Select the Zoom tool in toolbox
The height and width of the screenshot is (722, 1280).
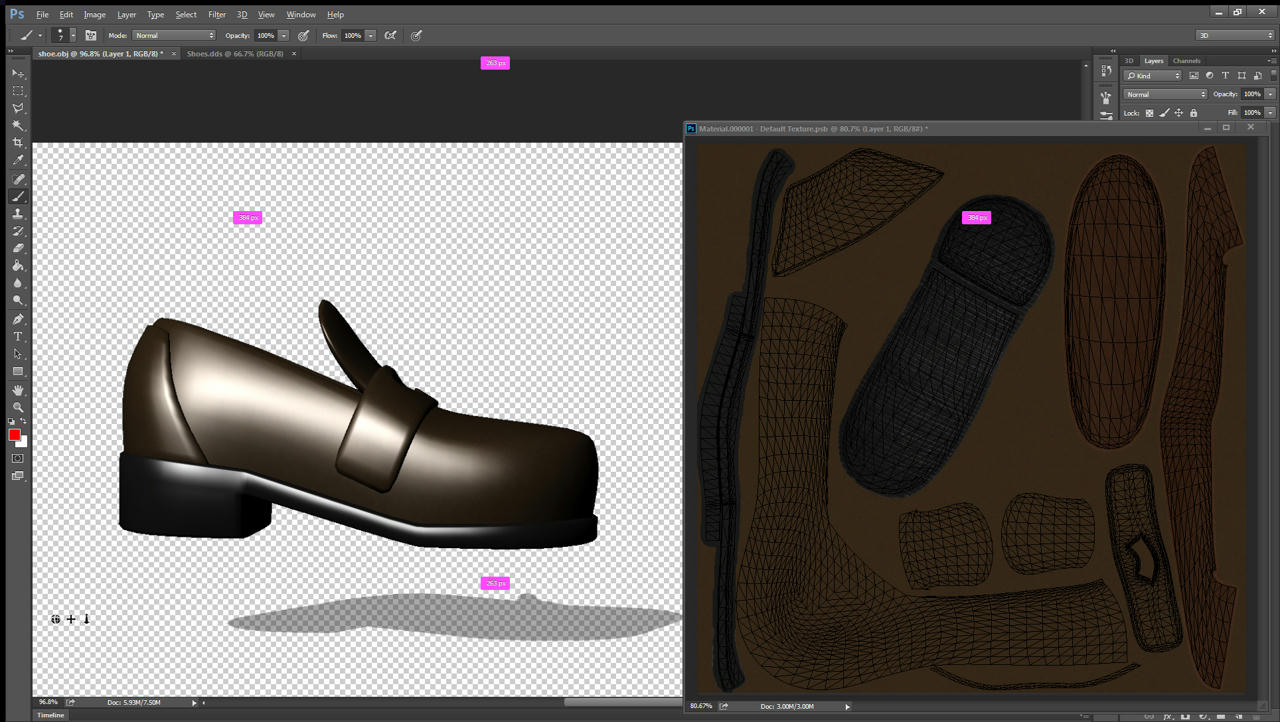(18, 407)
